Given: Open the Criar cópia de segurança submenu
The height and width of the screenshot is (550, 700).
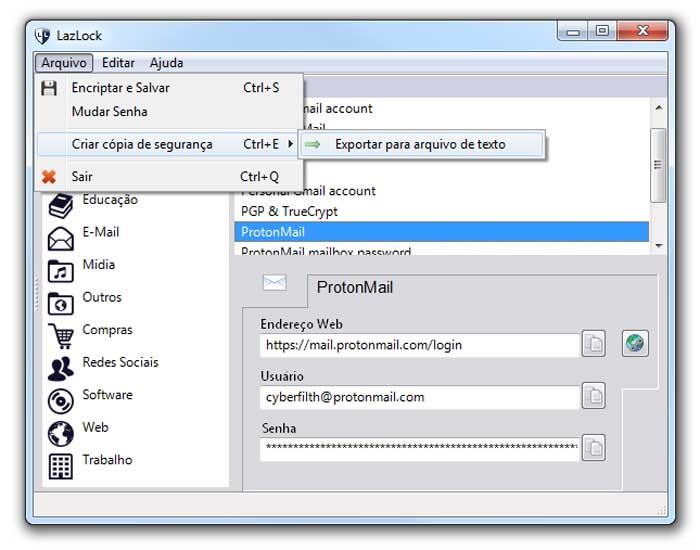Looking at the screenshot, I should point(168,144).
